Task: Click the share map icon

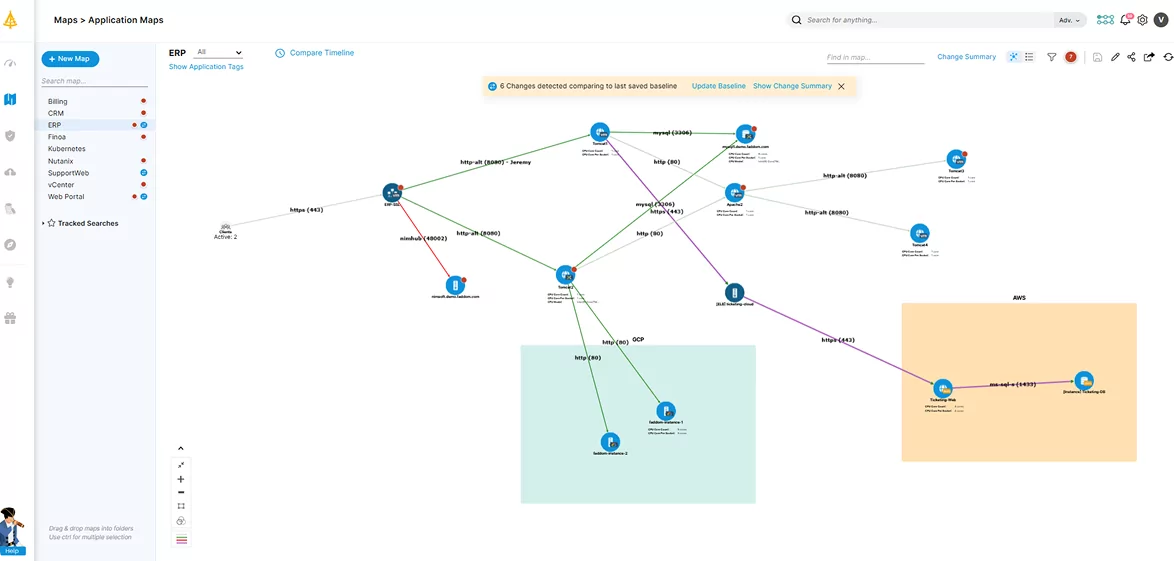Action: 1132,57
